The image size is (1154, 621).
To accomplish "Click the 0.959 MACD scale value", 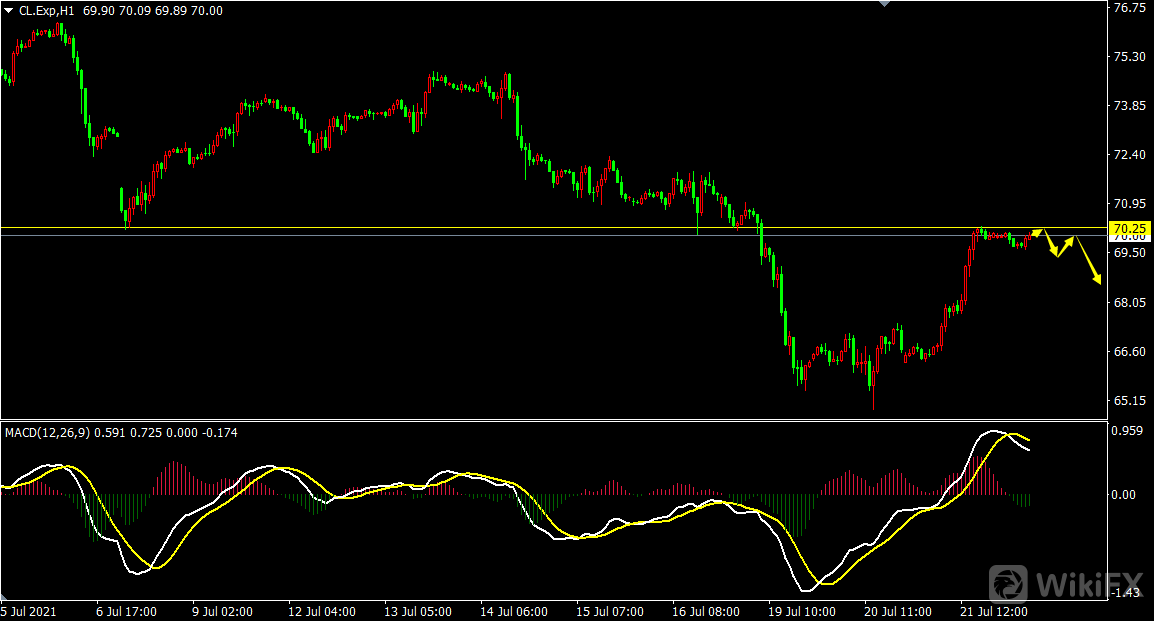I will [1128, 432].
